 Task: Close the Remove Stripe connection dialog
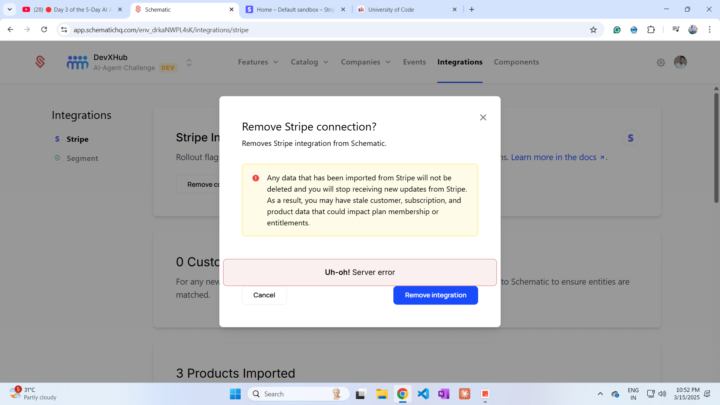483,118
